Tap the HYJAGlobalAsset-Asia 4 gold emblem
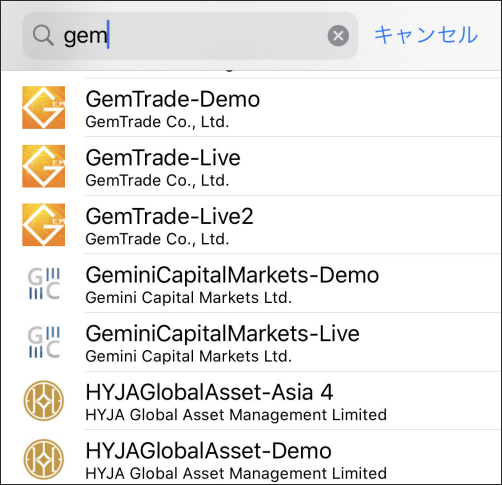The height and width of the screenshot is (485, 502). click(44, 401)
